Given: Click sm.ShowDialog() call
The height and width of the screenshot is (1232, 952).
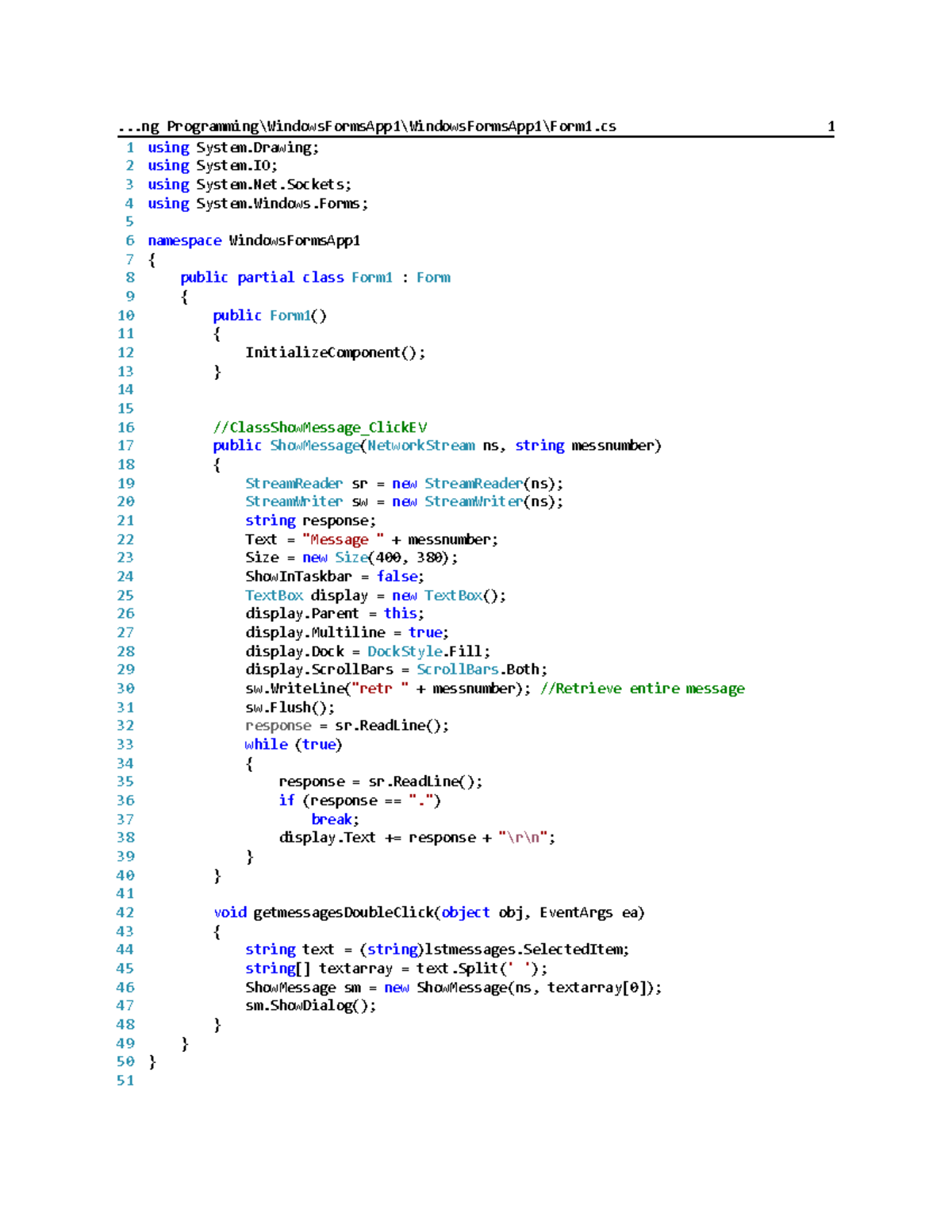Looking at the screenshot, I should pyautogui.click(x=310, y=1006).
